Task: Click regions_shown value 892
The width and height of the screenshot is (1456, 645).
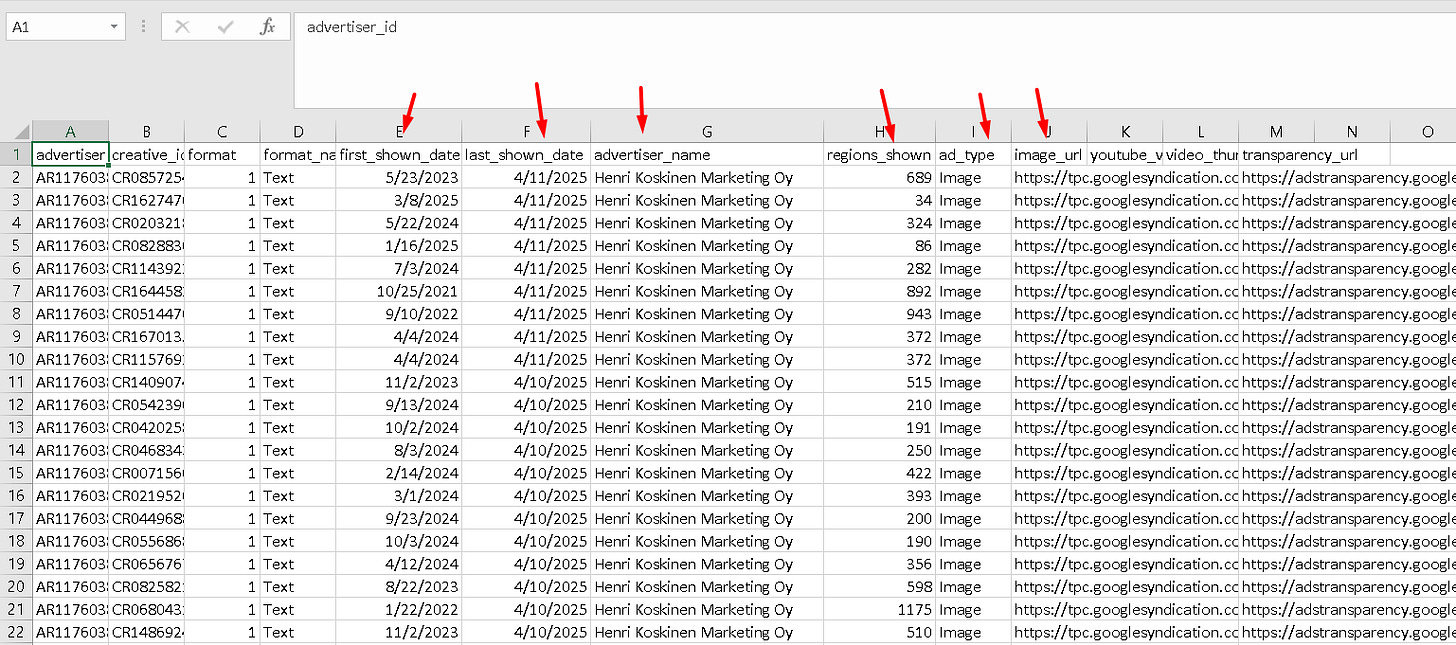Action: (880, 291)
